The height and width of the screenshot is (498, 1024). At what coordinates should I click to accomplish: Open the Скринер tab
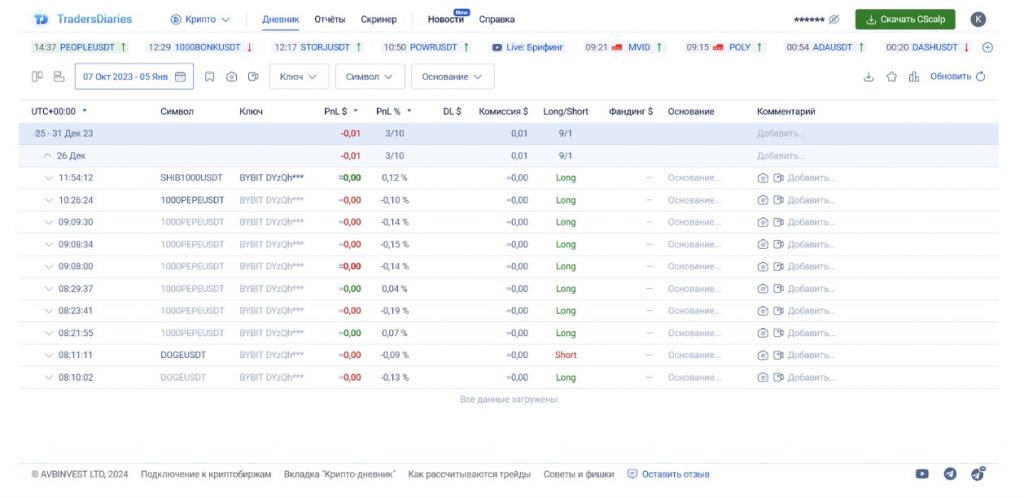click(379, 19)
